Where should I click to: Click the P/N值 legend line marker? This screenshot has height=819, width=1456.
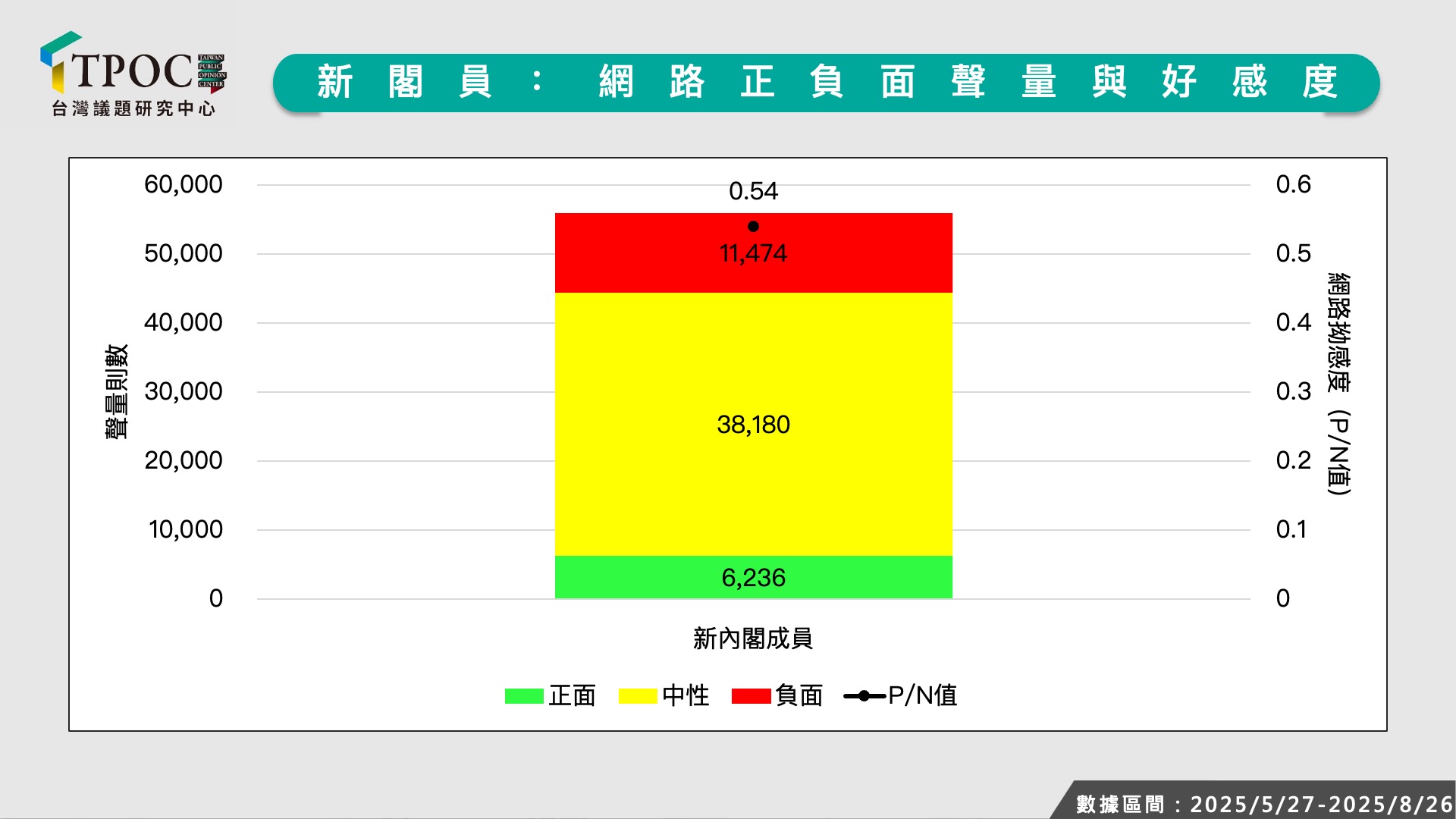864,696
